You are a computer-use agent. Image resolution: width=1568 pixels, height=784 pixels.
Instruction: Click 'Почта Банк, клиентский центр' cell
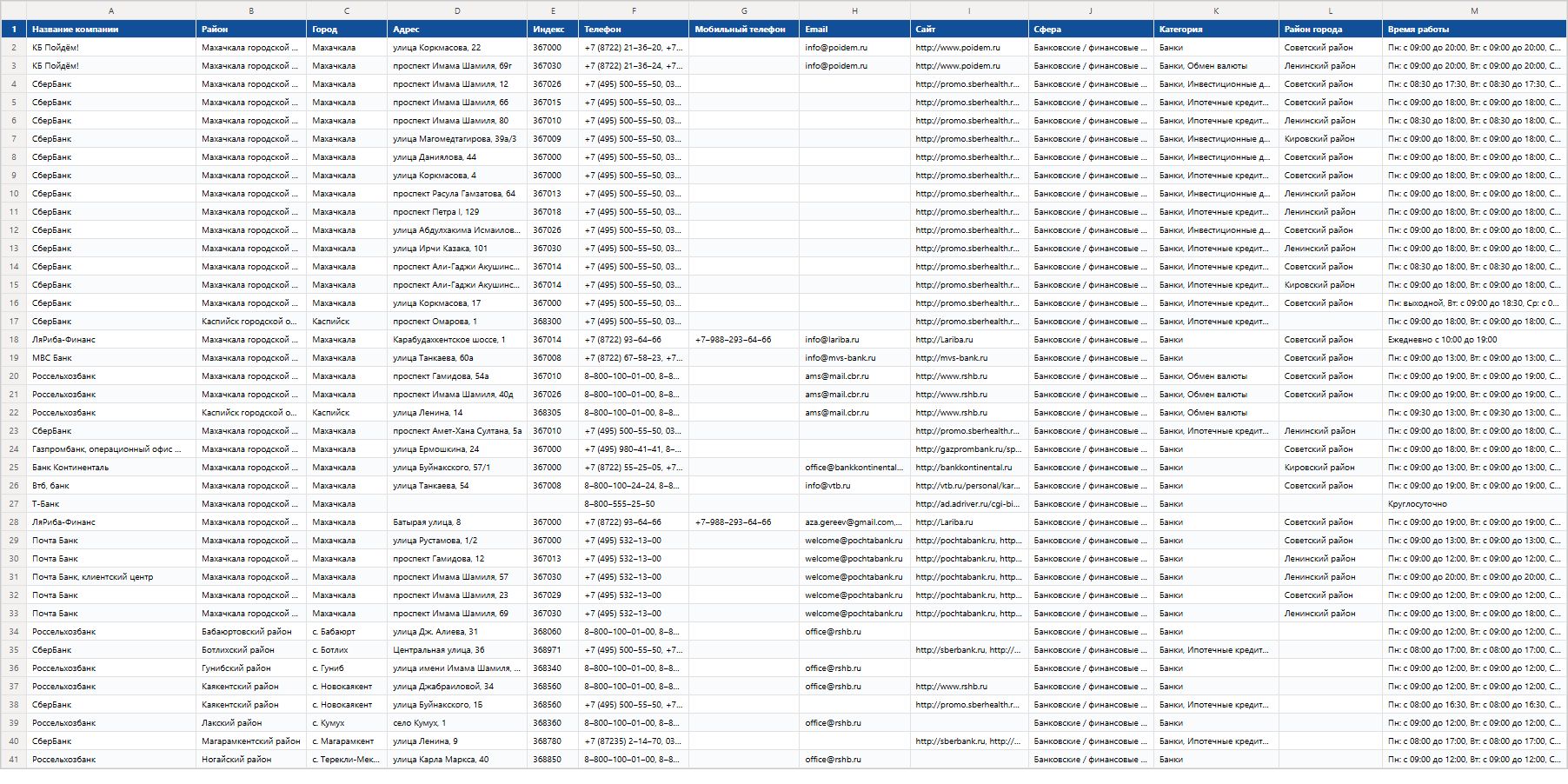(x=111, y=577)
